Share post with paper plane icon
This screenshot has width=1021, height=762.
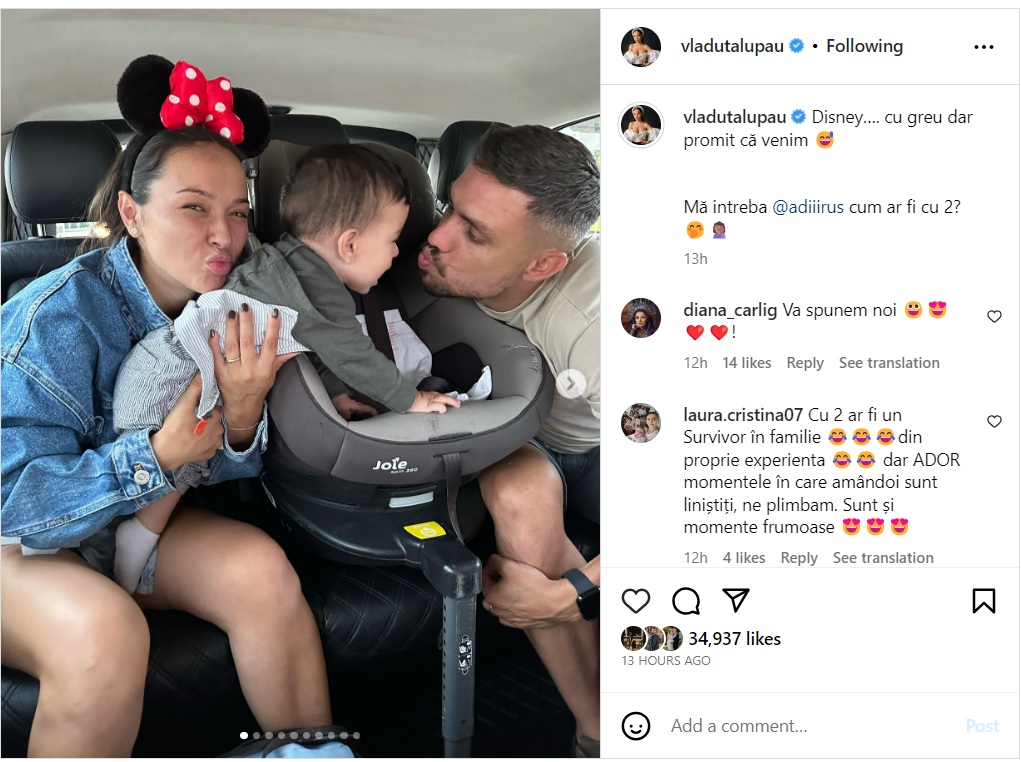(736, 600)
